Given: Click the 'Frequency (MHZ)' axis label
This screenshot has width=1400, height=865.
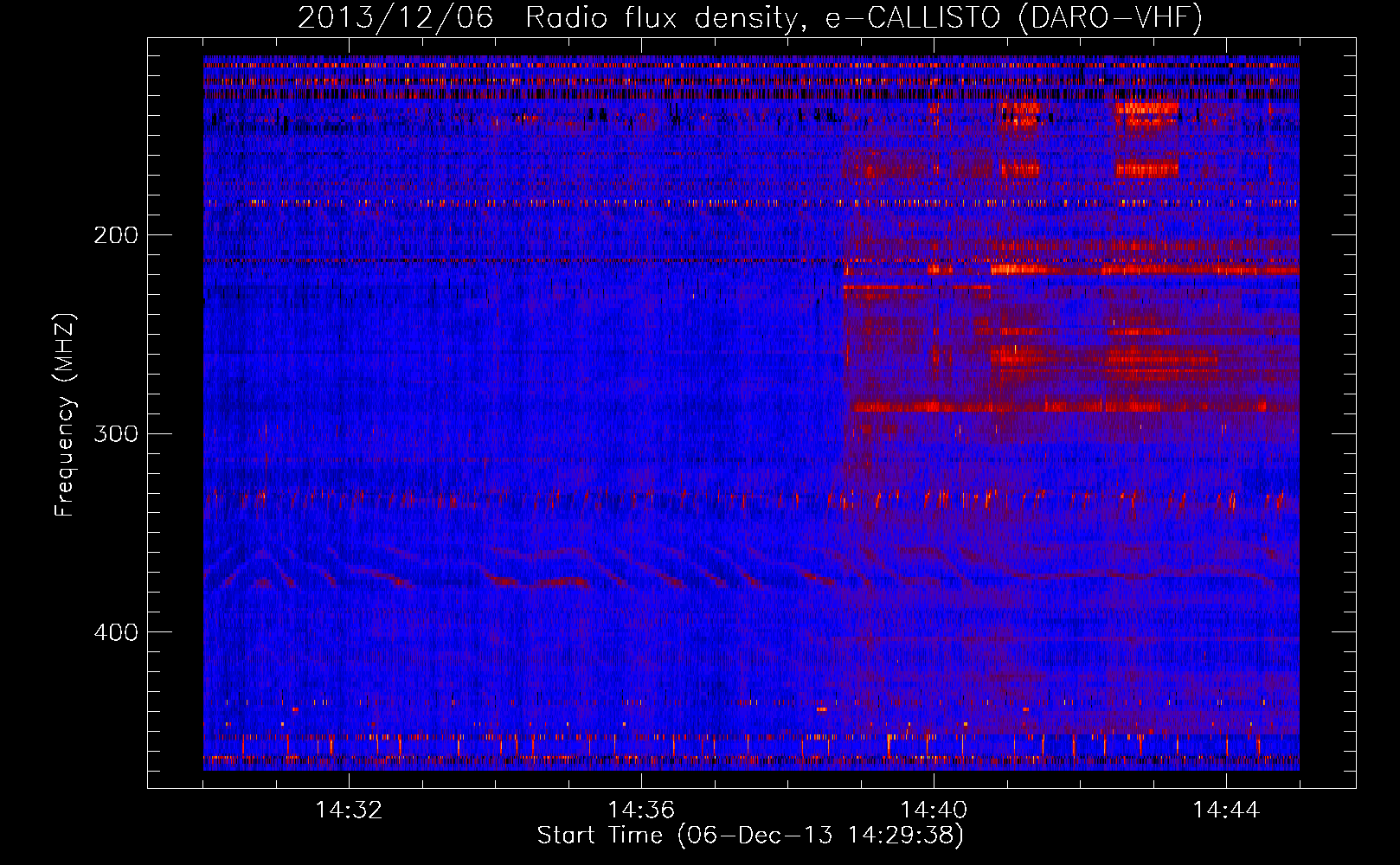Looking at the screenshot, I should (66, 415).
